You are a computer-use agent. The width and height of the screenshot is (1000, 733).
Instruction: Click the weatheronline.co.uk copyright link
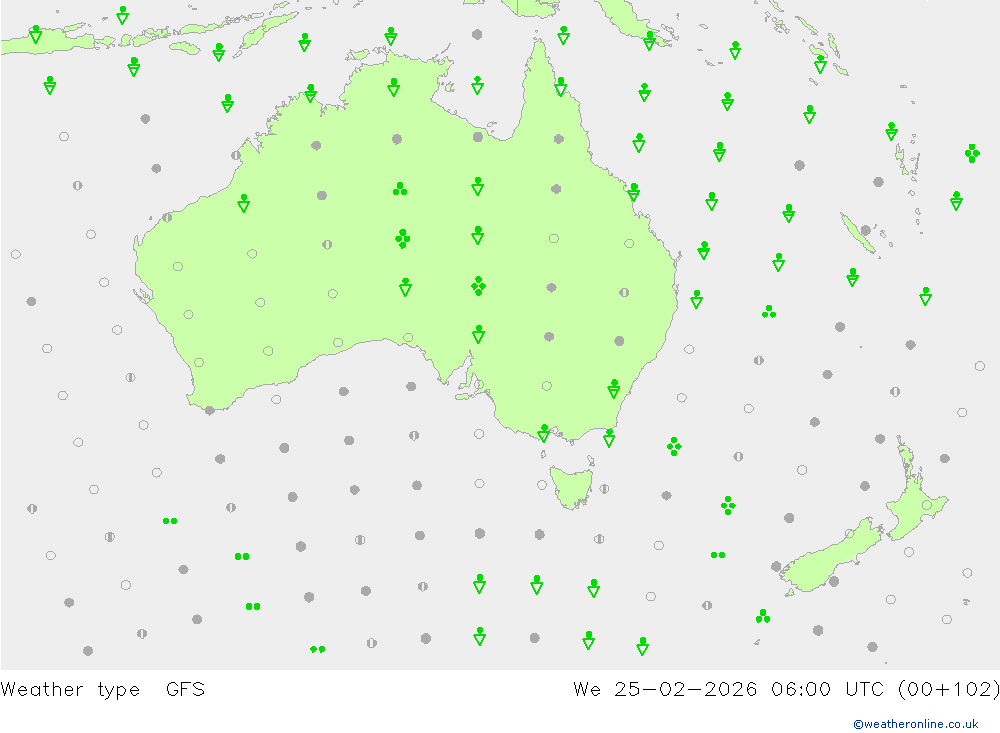coord(915,723)
